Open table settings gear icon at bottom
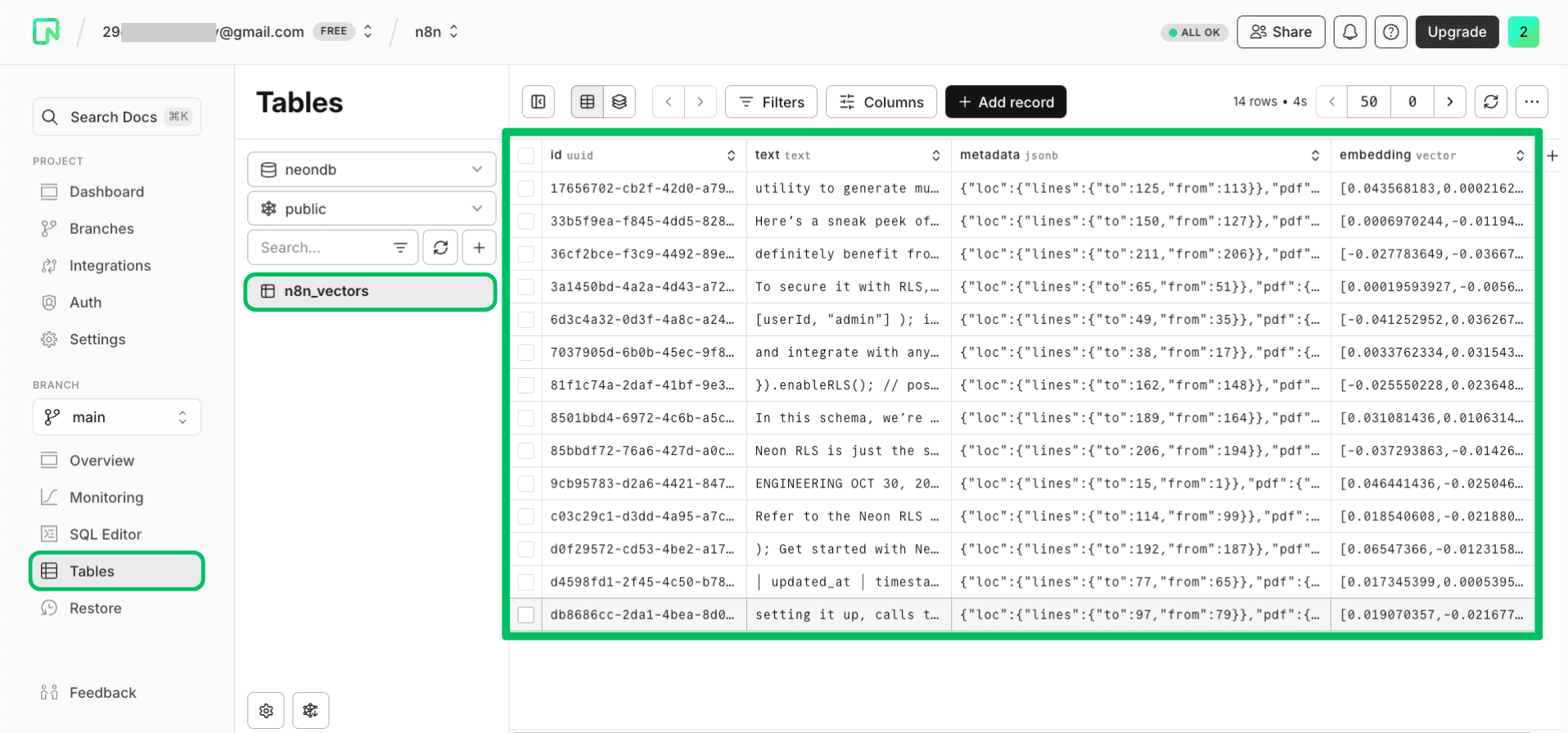 point(266,710)
